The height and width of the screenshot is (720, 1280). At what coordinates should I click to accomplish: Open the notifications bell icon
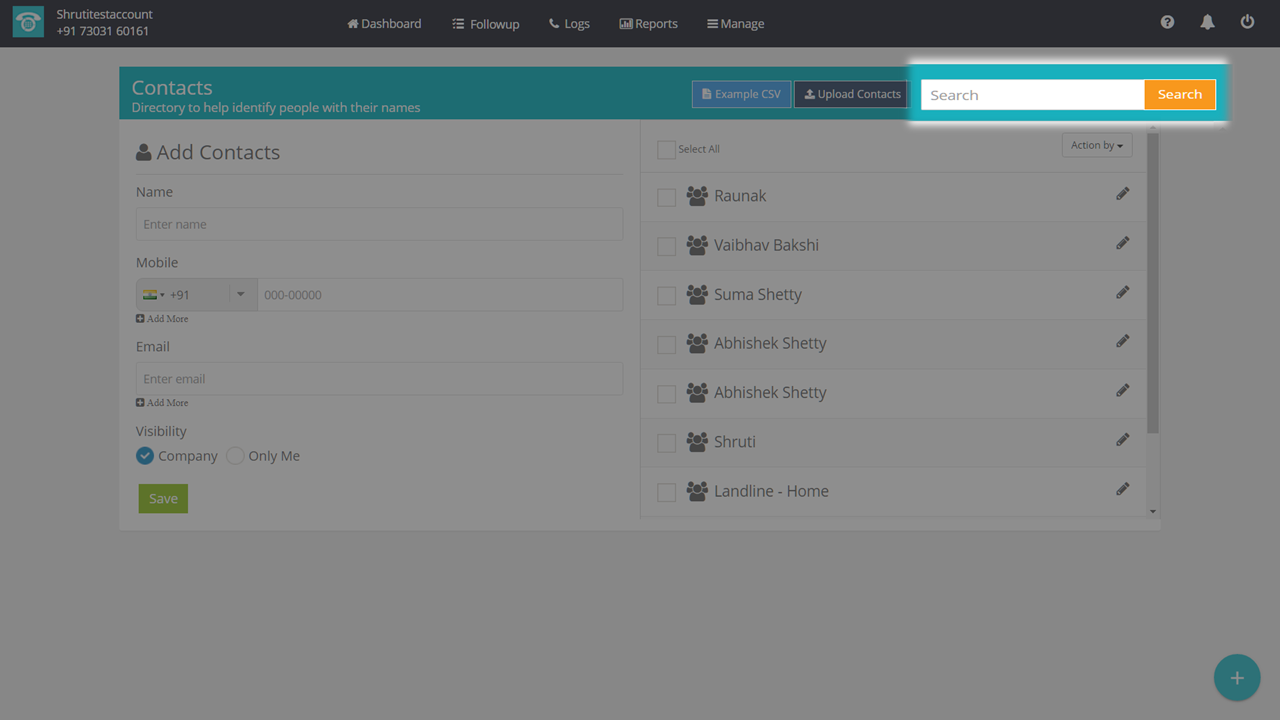click(1207, 22)
